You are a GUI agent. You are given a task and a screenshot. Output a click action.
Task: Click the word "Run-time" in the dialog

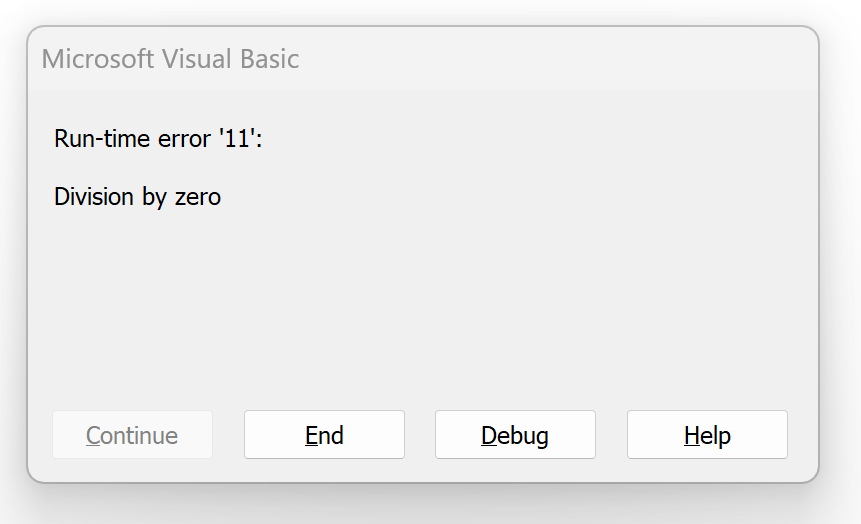click(x=101, y=138)
